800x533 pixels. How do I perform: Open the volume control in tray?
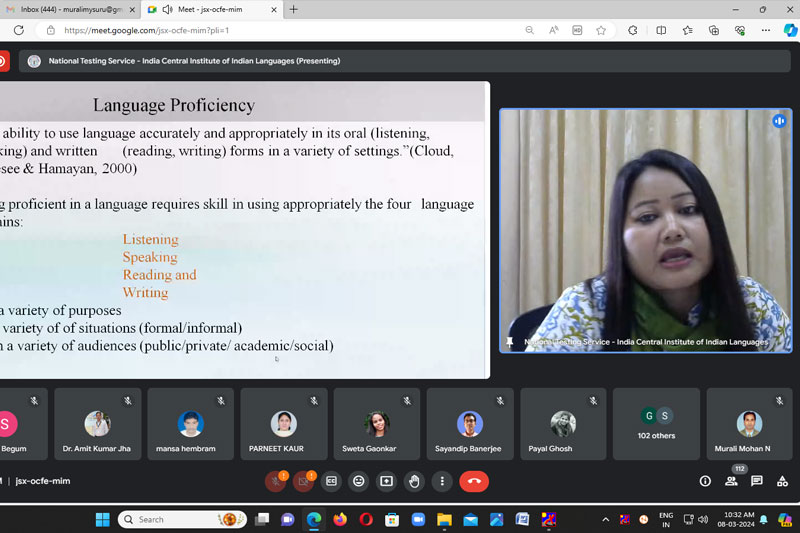[703, 519]
